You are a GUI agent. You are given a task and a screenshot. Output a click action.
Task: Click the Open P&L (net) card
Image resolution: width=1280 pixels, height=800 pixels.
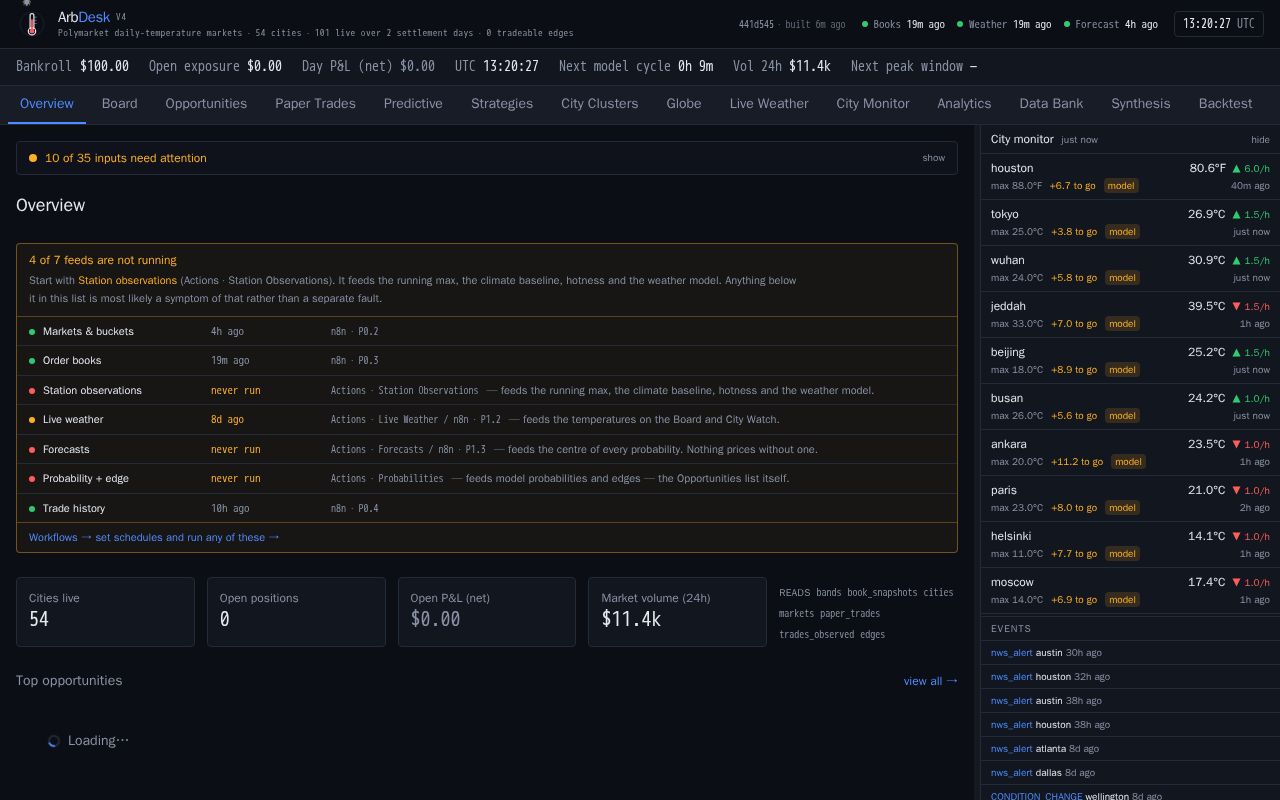pos(487,612)
